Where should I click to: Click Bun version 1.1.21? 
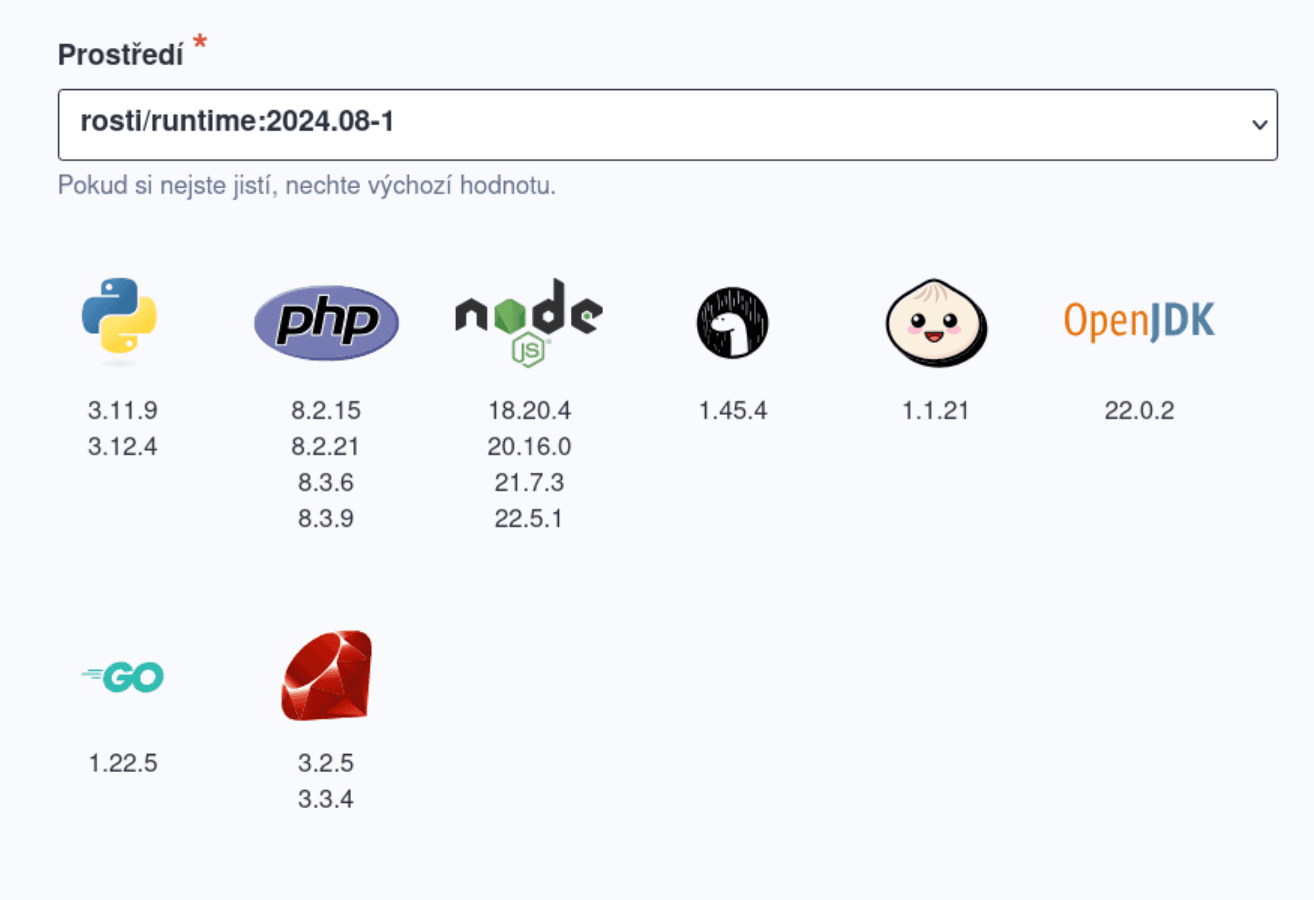point(936,410)
